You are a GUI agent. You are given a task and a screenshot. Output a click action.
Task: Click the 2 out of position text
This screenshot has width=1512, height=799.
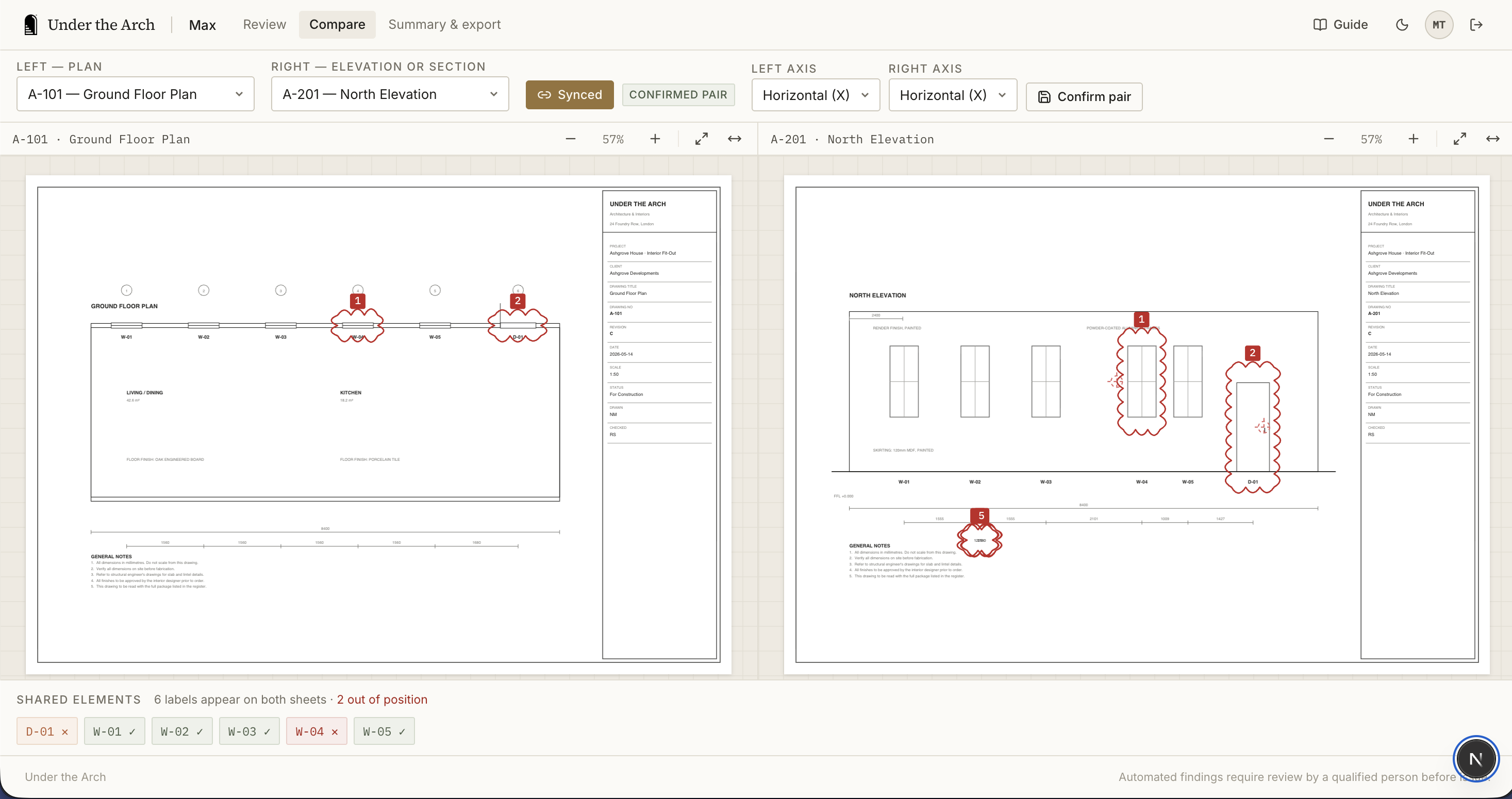(382, 700)
